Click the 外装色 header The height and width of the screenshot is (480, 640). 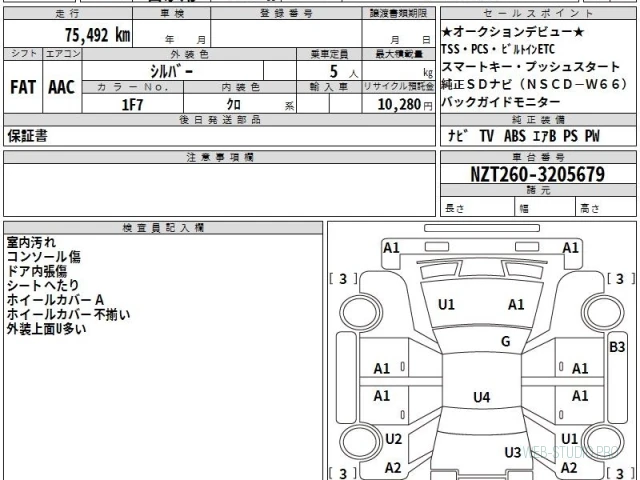tap(189, 54)
